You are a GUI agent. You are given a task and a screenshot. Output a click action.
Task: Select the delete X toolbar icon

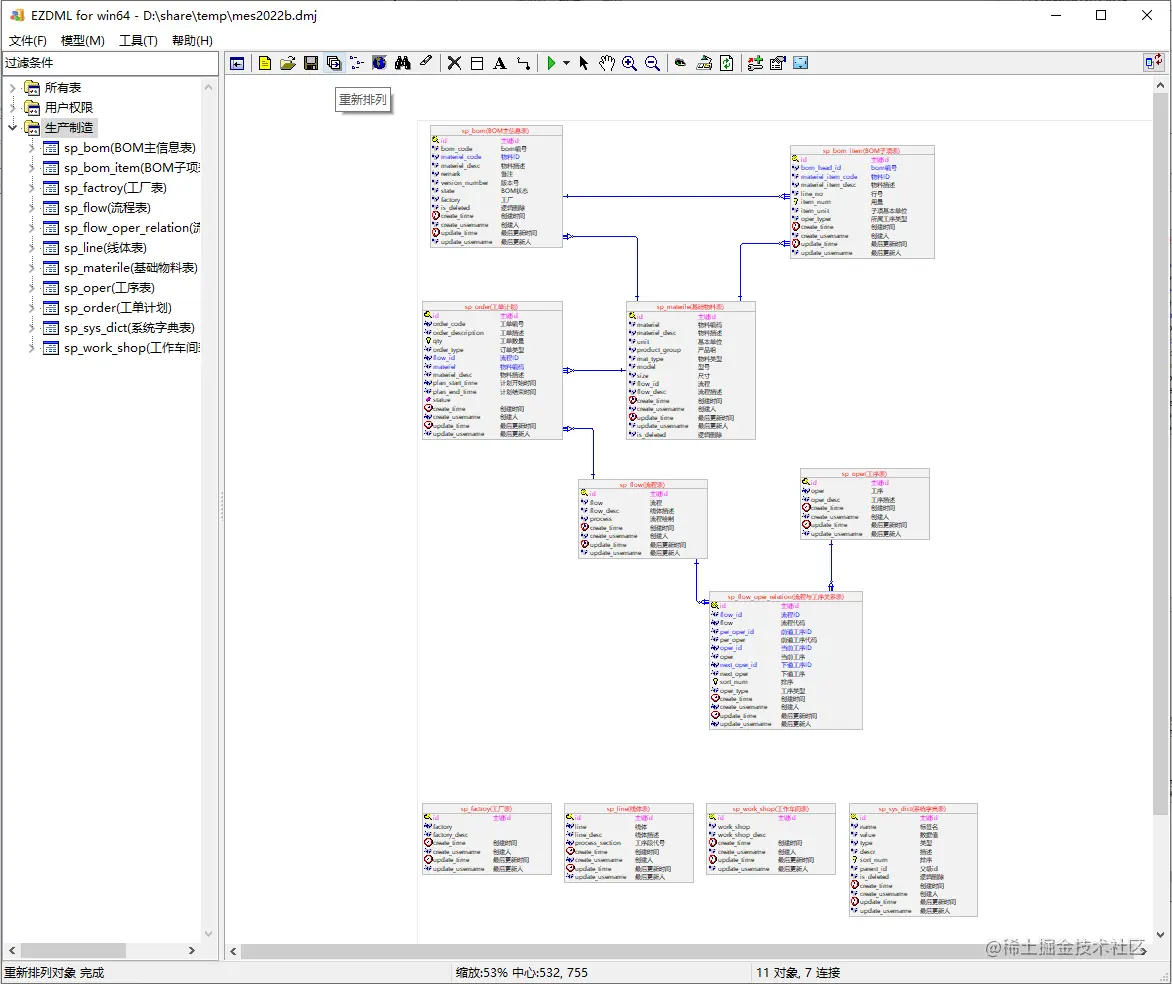coord(454,64)
